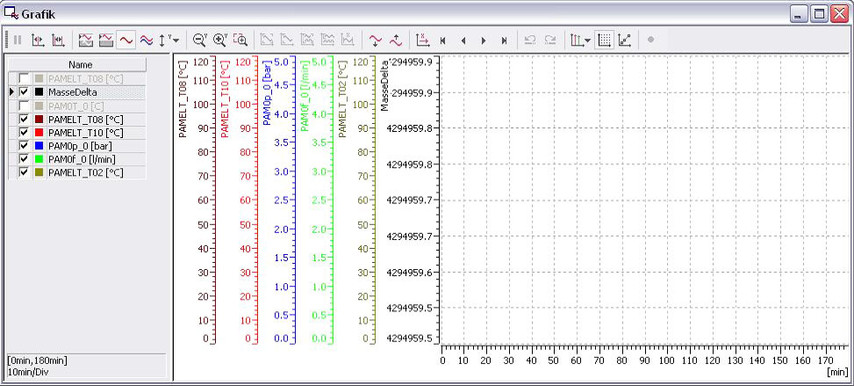Select the PAMELT_T02 [°C] row name
Screen dimensions: 854x386
click(86, 172)
